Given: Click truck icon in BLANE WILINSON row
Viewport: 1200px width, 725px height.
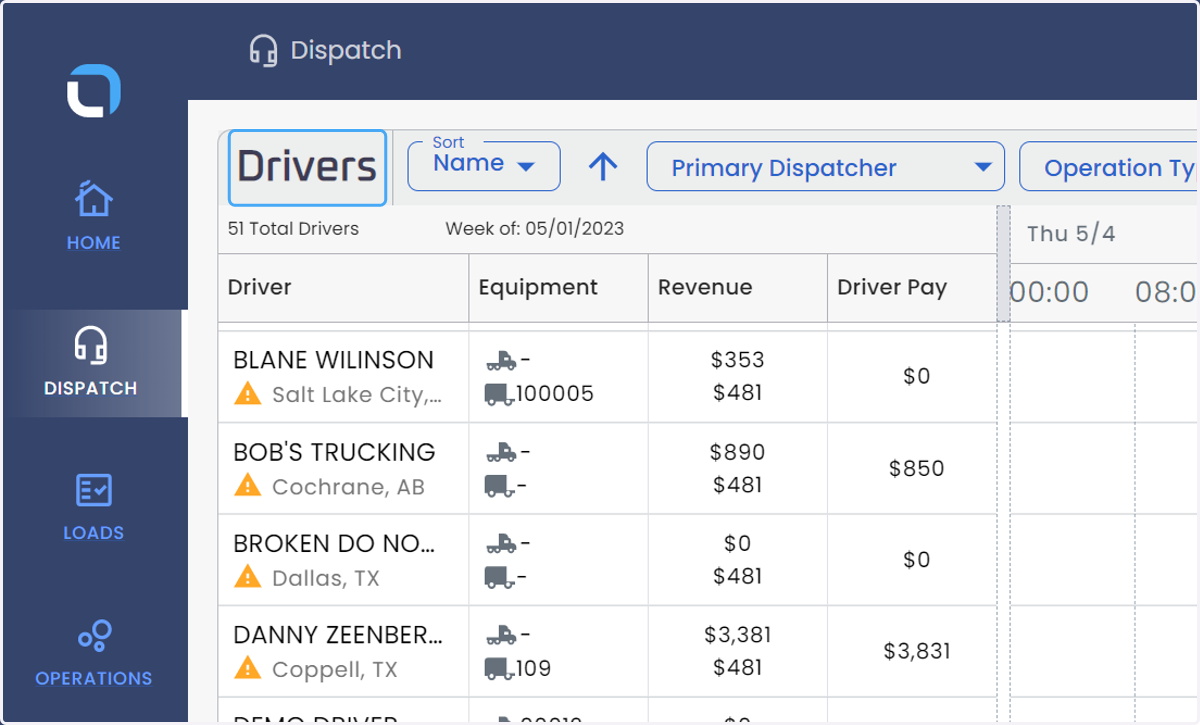Looking at the screenshot, I should coord(501,360).
